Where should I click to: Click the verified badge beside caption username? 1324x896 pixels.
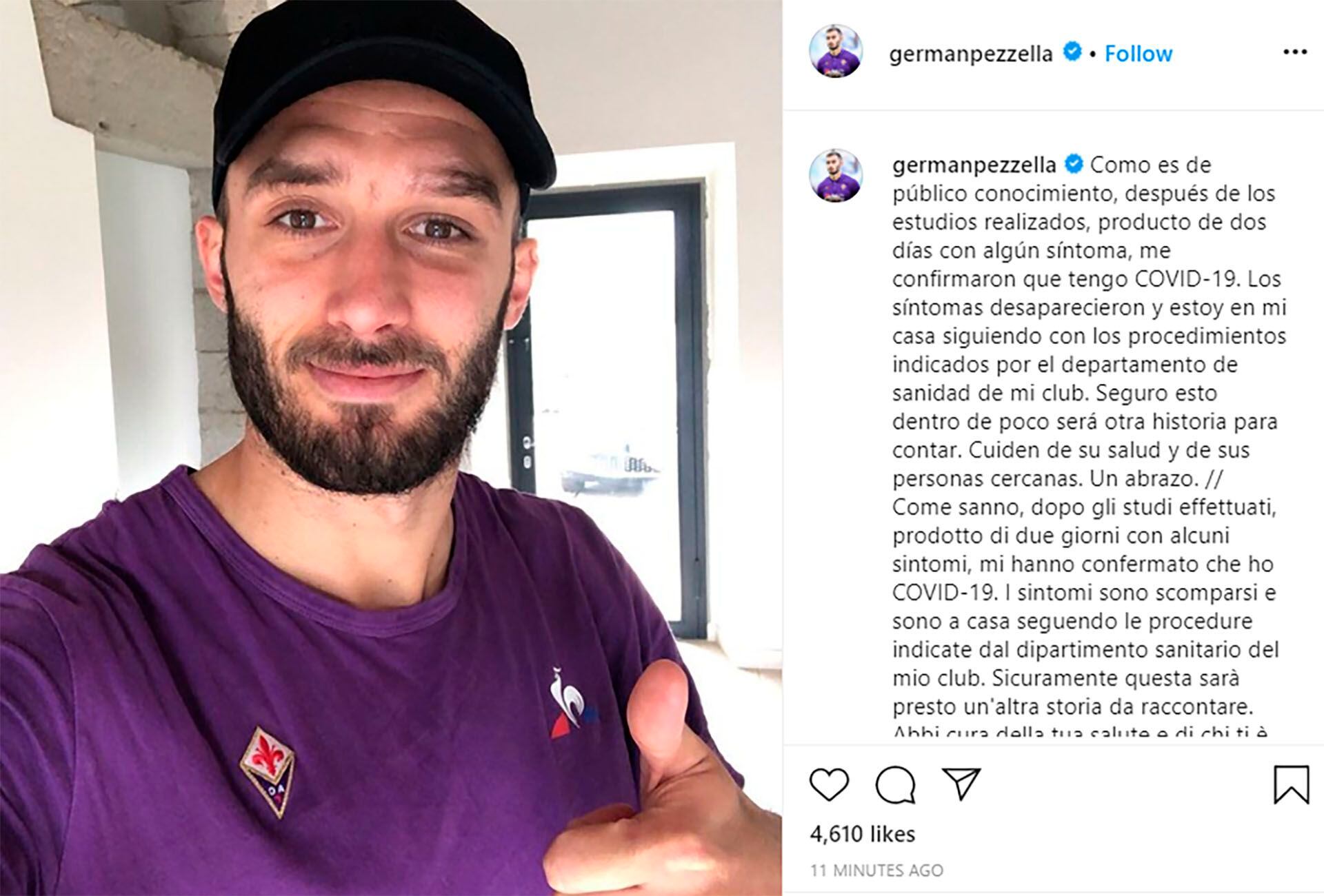click(1074, 164)
